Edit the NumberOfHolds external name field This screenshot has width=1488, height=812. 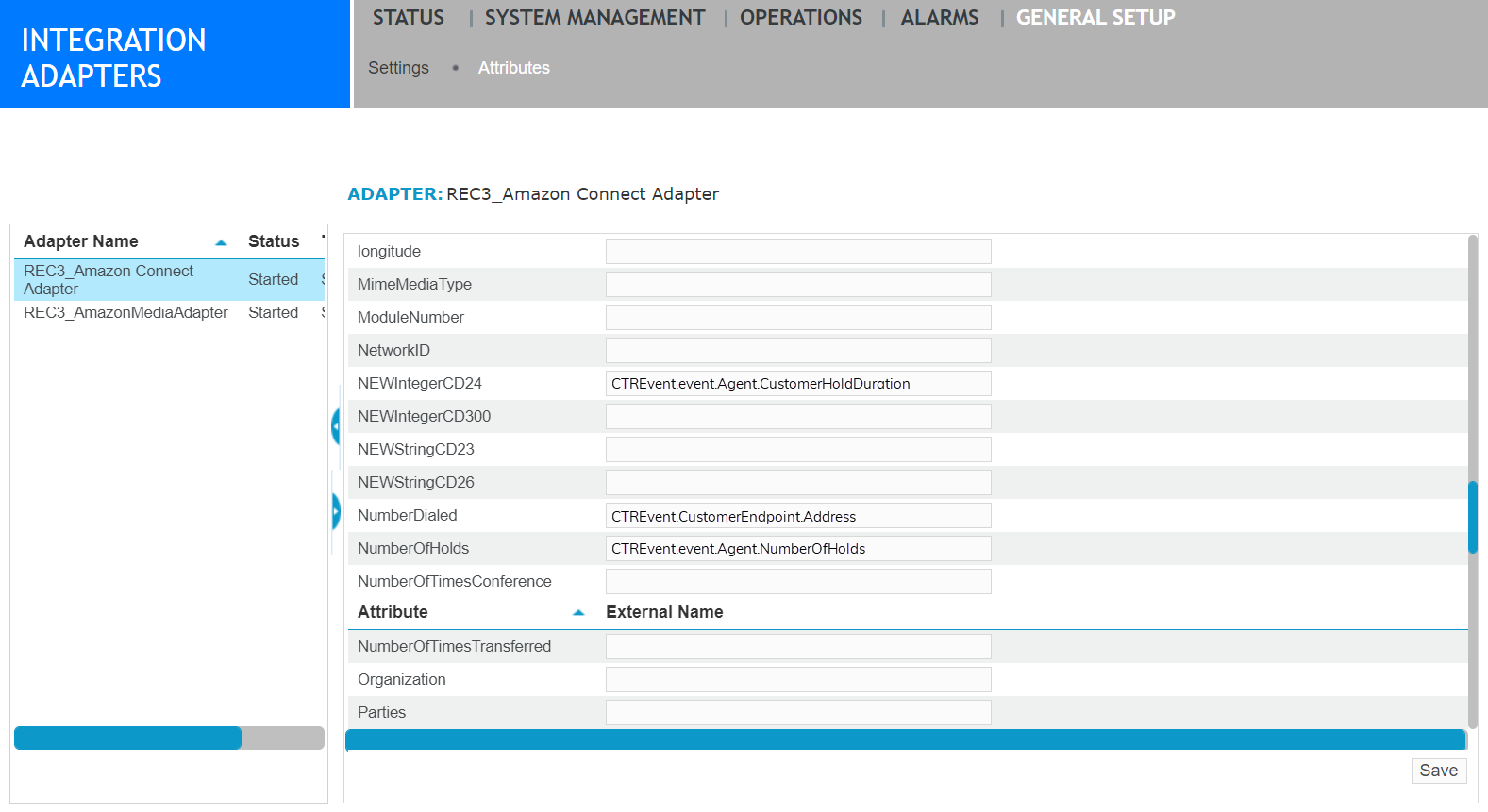pyautogui.click(x=798, y=548)
